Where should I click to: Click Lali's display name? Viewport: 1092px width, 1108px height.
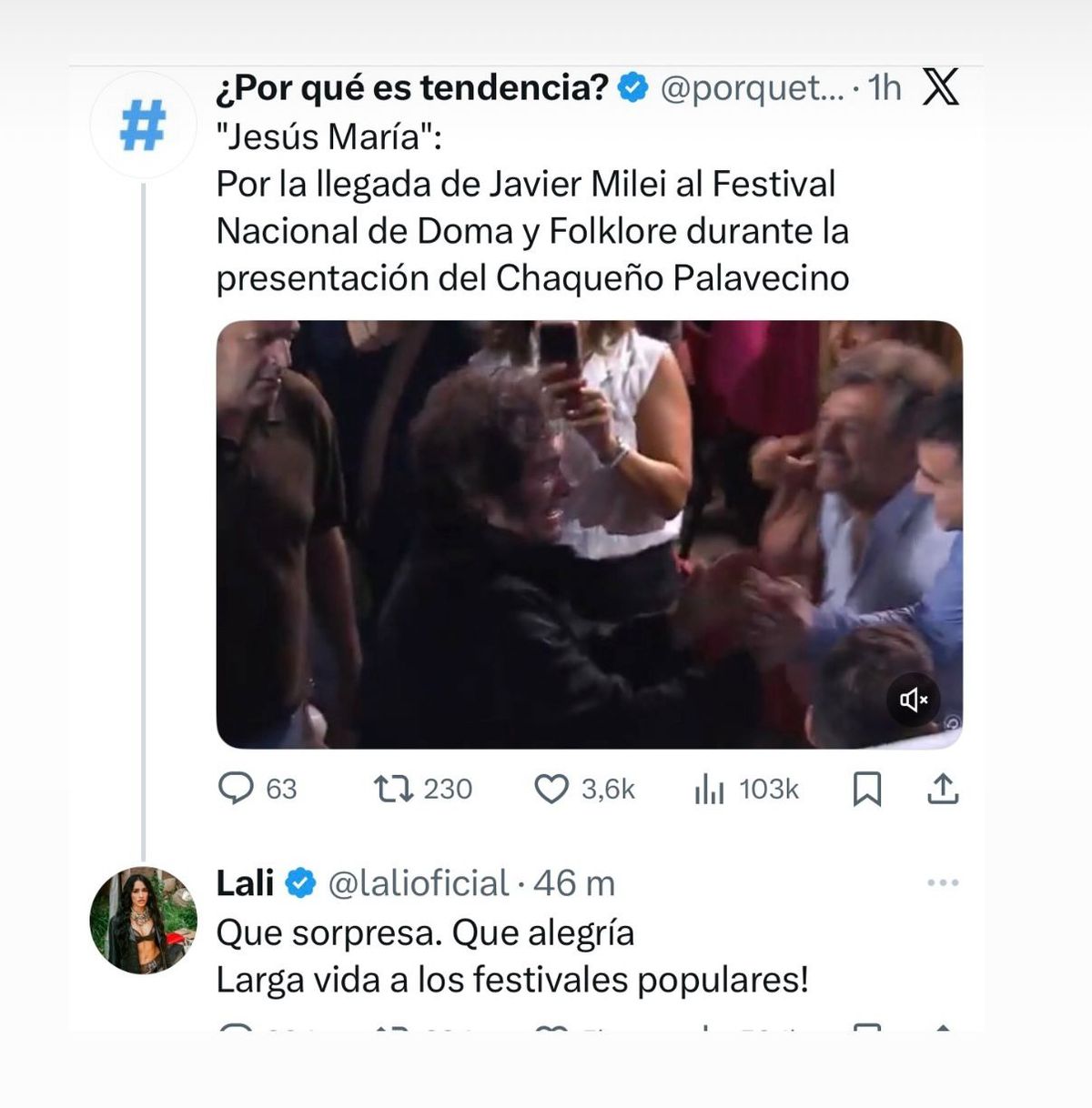(245, 883)
